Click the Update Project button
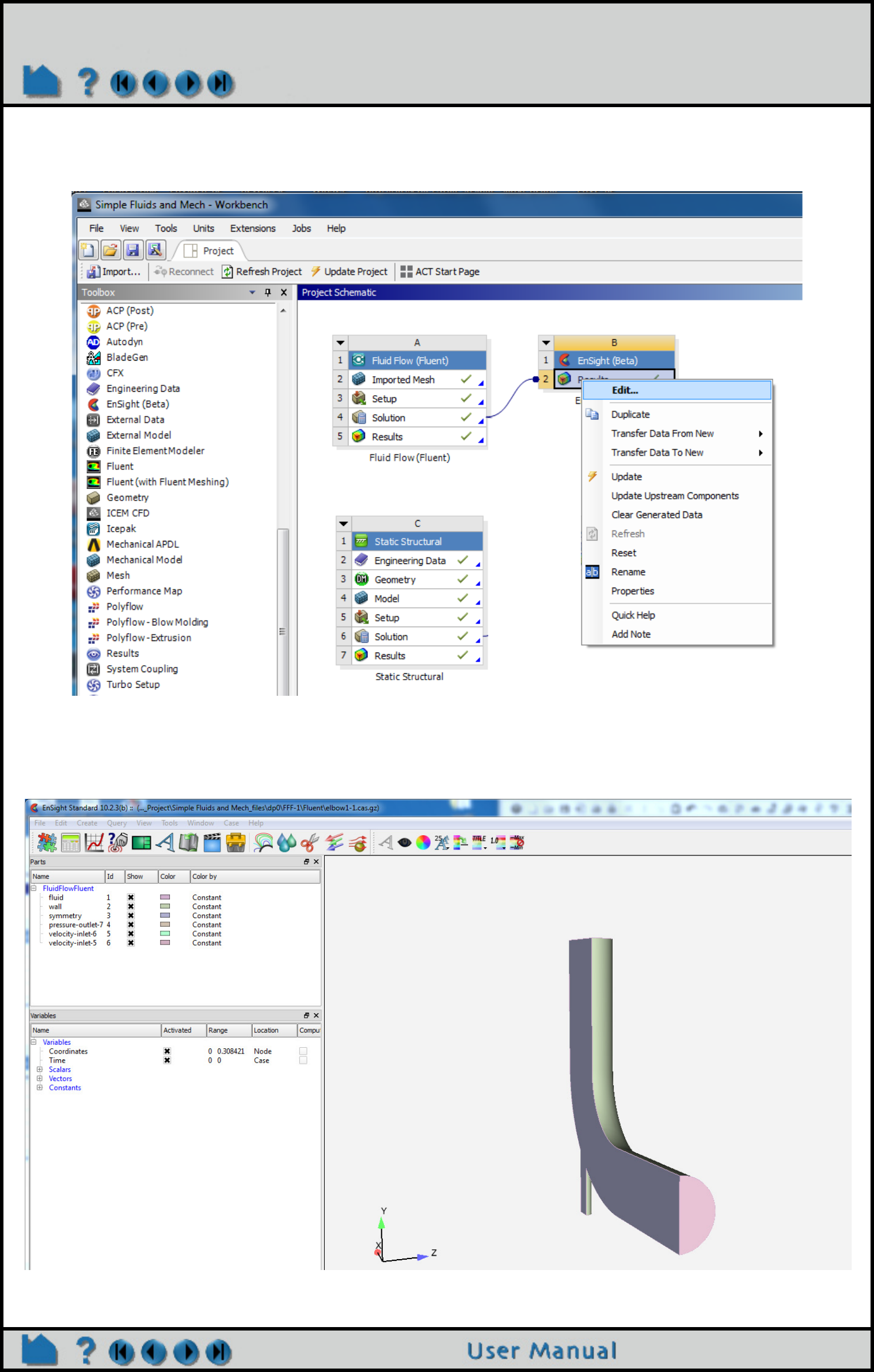 (349, 271)
